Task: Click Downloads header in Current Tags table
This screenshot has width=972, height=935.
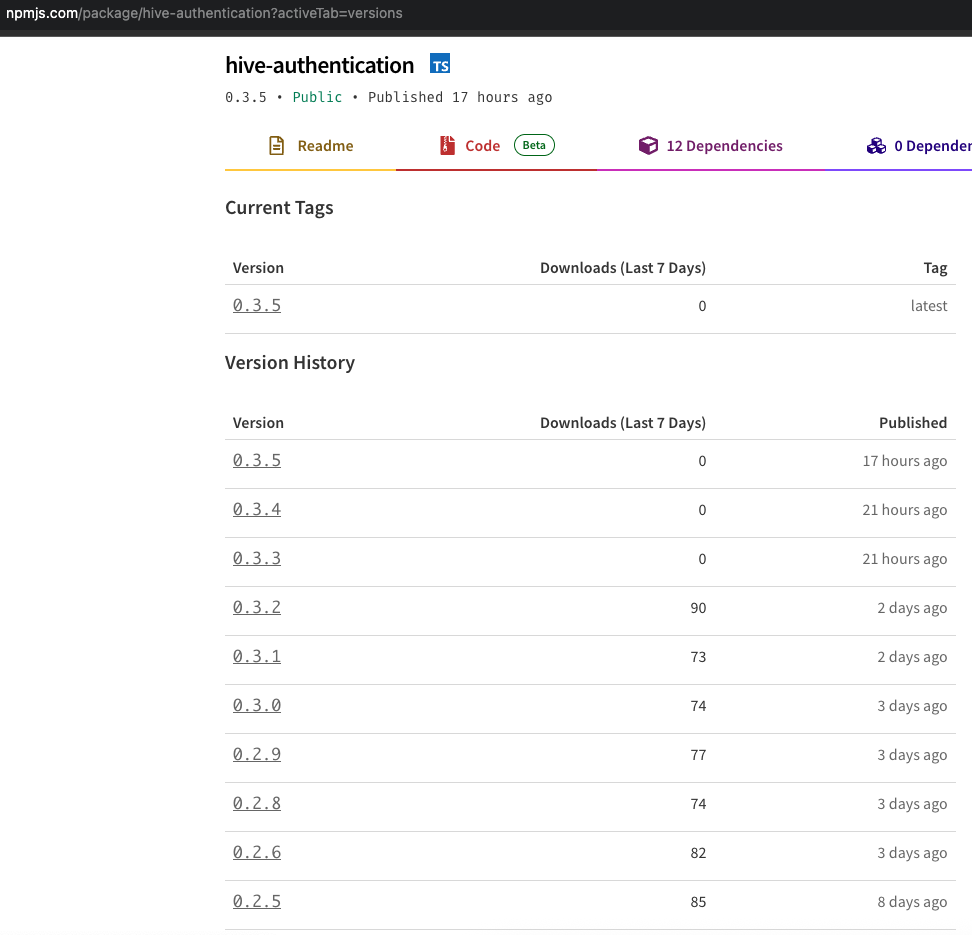Action: tap(623, 268)
